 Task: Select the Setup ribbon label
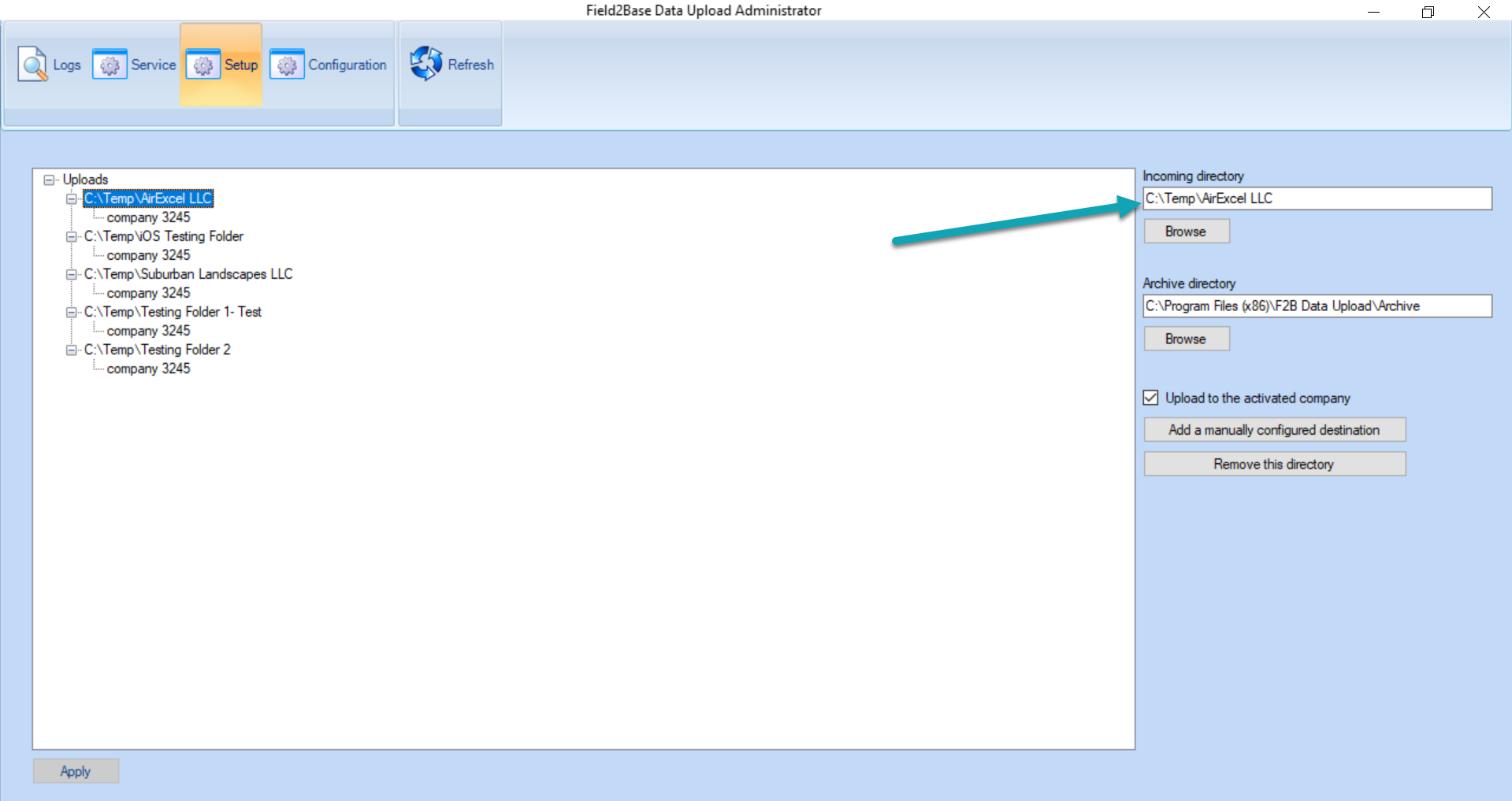(x=241, y=65)
